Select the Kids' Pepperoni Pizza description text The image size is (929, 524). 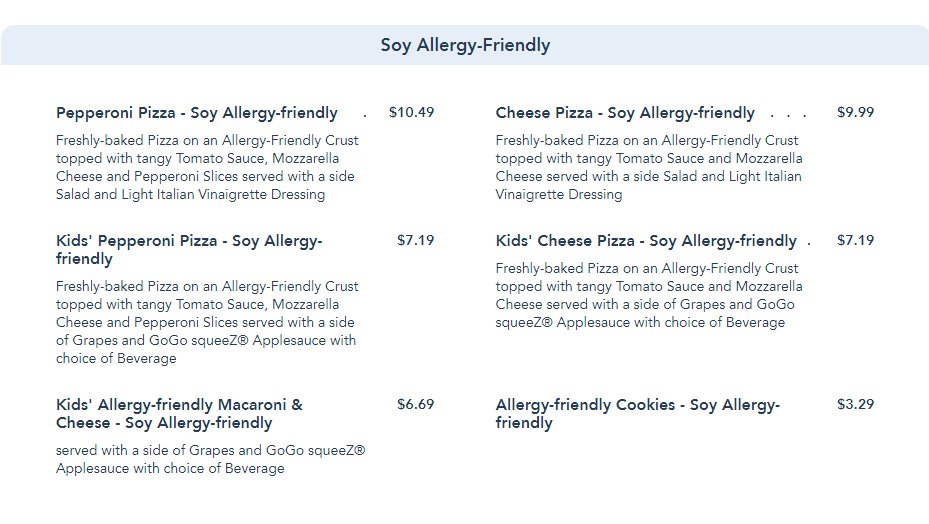[x=207, y=322]
